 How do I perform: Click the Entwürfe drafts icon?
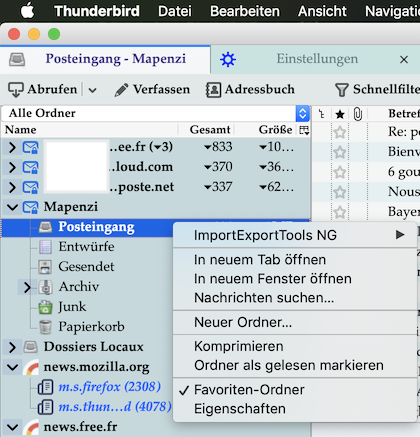pos(45,247)
